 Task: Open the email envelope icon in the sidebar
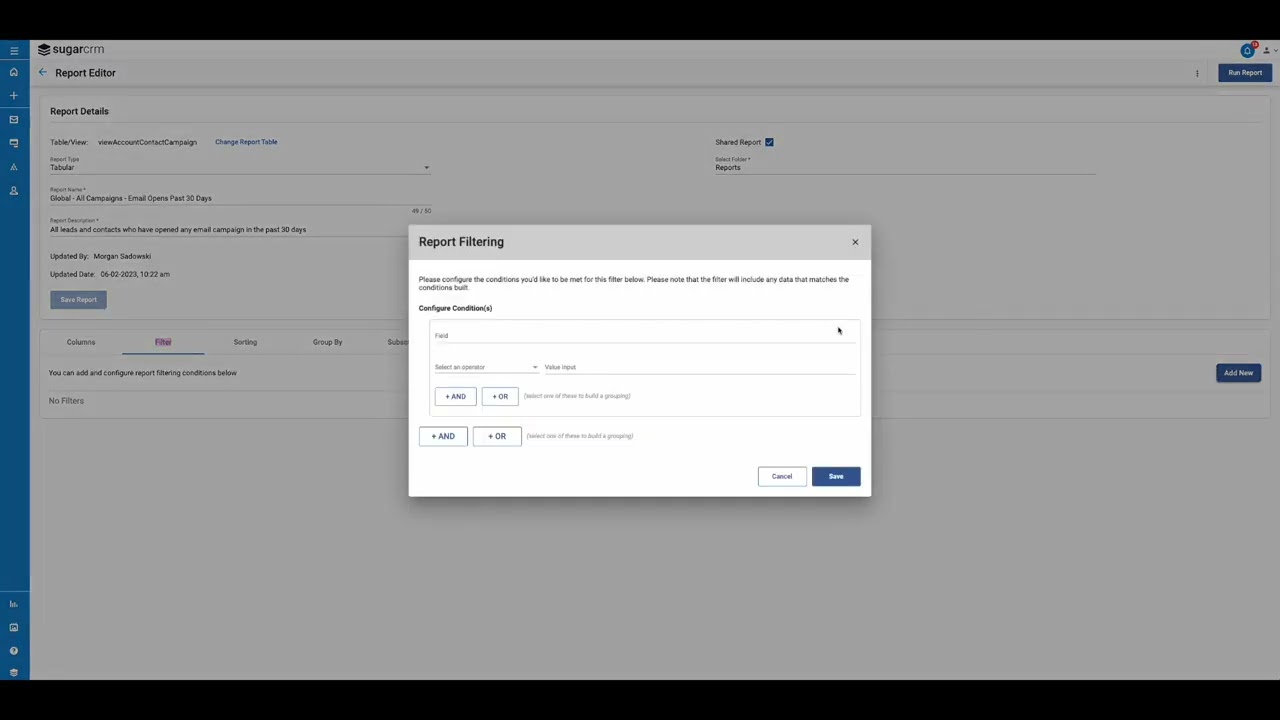pos(14,120)
